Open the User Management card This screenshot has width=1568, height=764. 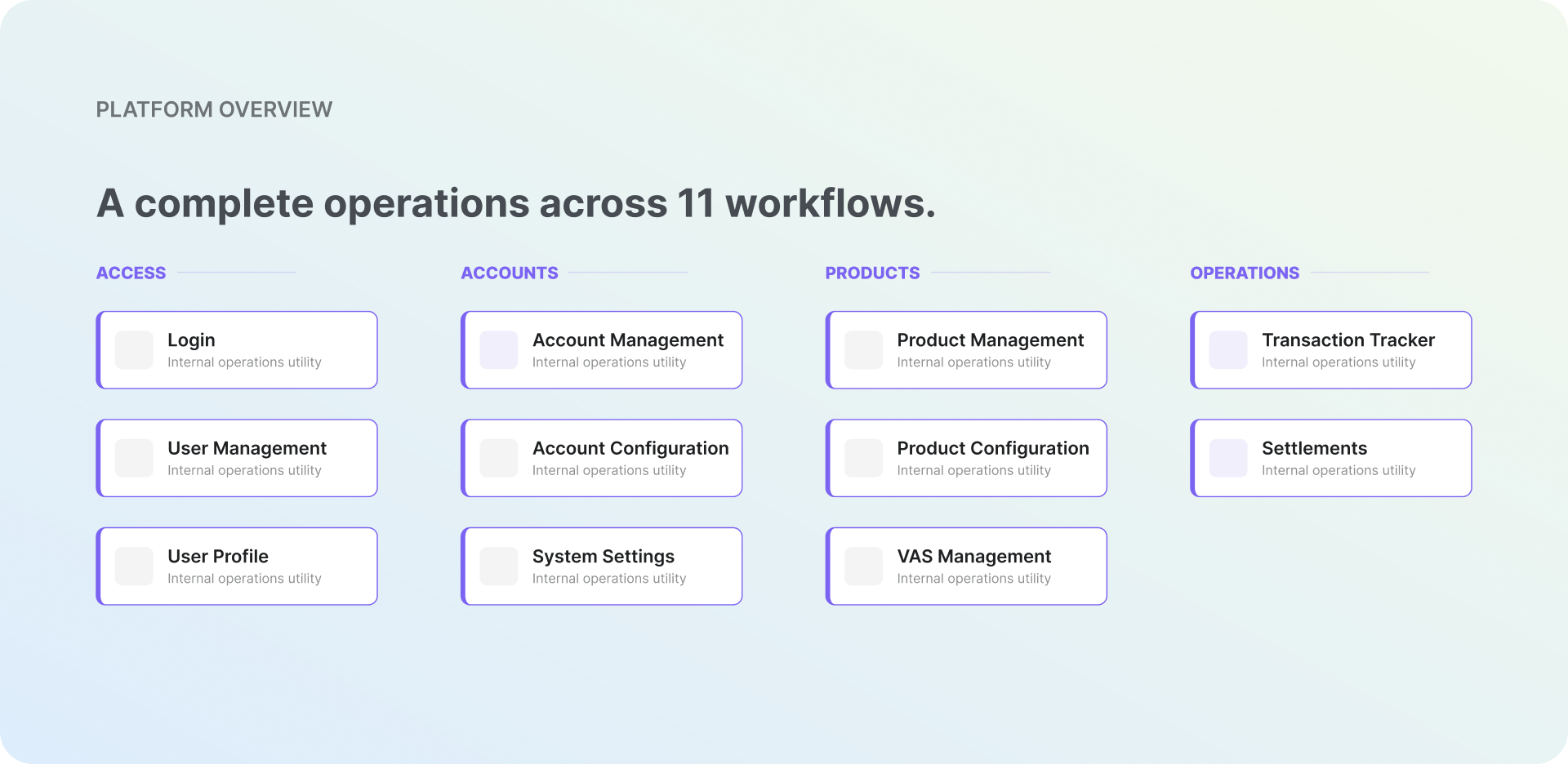click(237, 458)
